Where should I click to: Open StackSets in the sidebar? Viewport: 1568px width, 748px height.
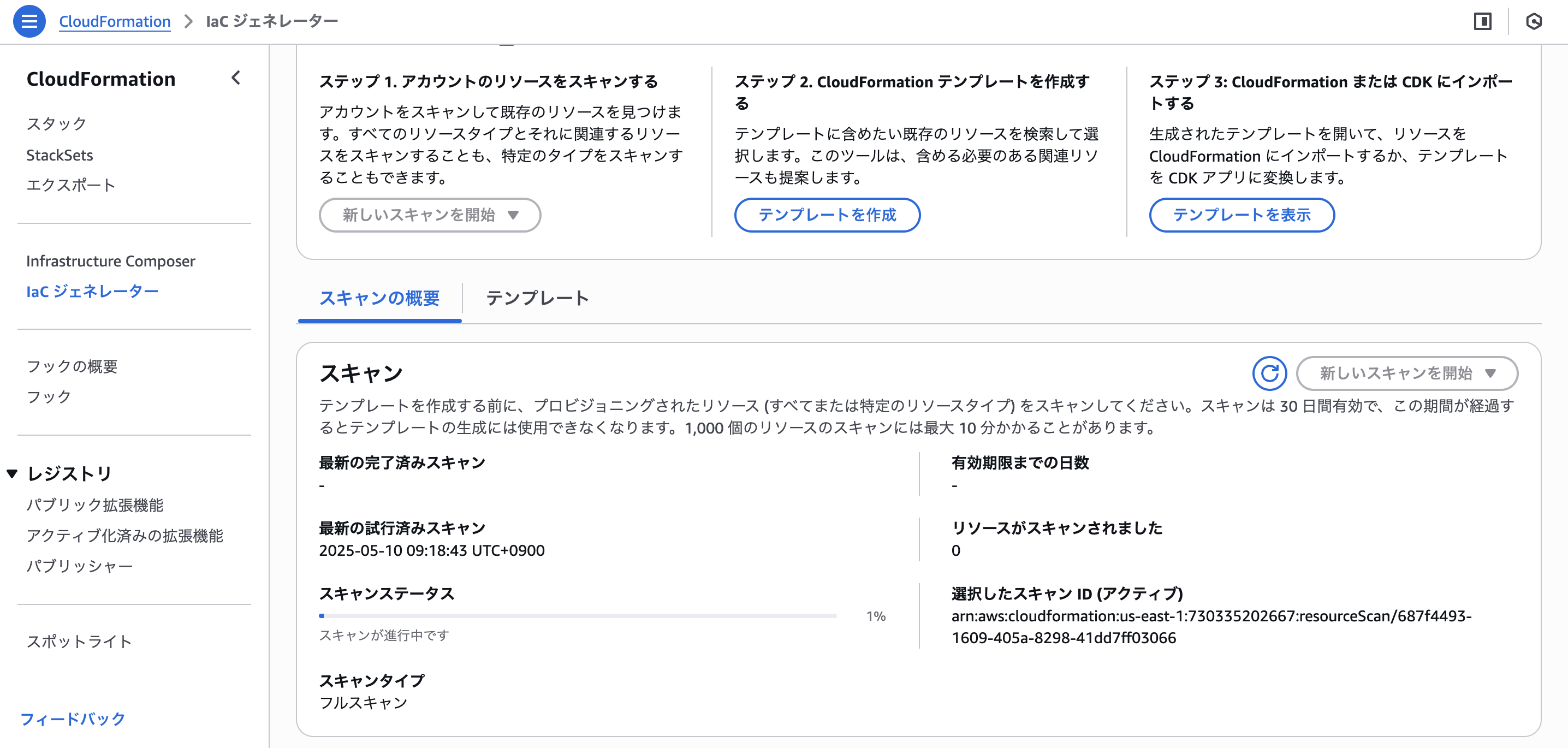coord(60,155)
